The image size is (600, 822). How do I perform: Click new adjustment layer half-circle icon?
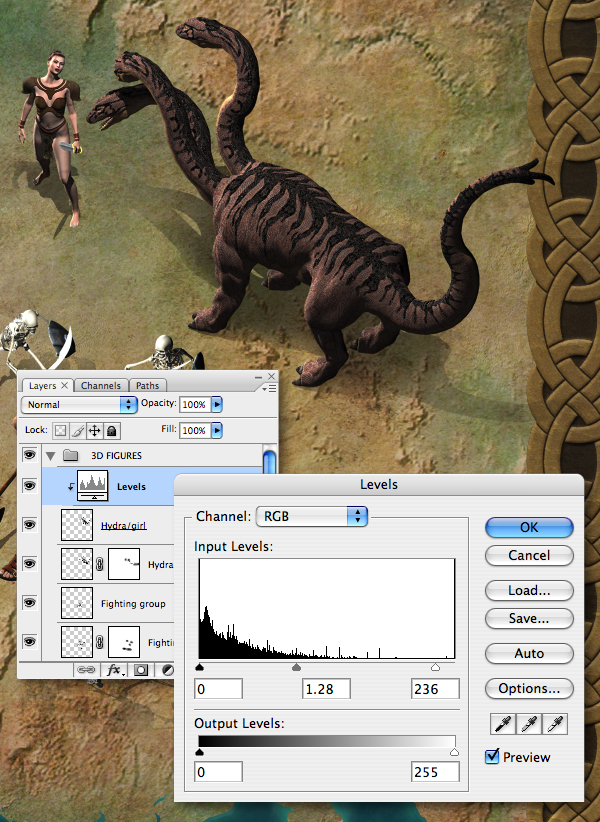point(167,669)
